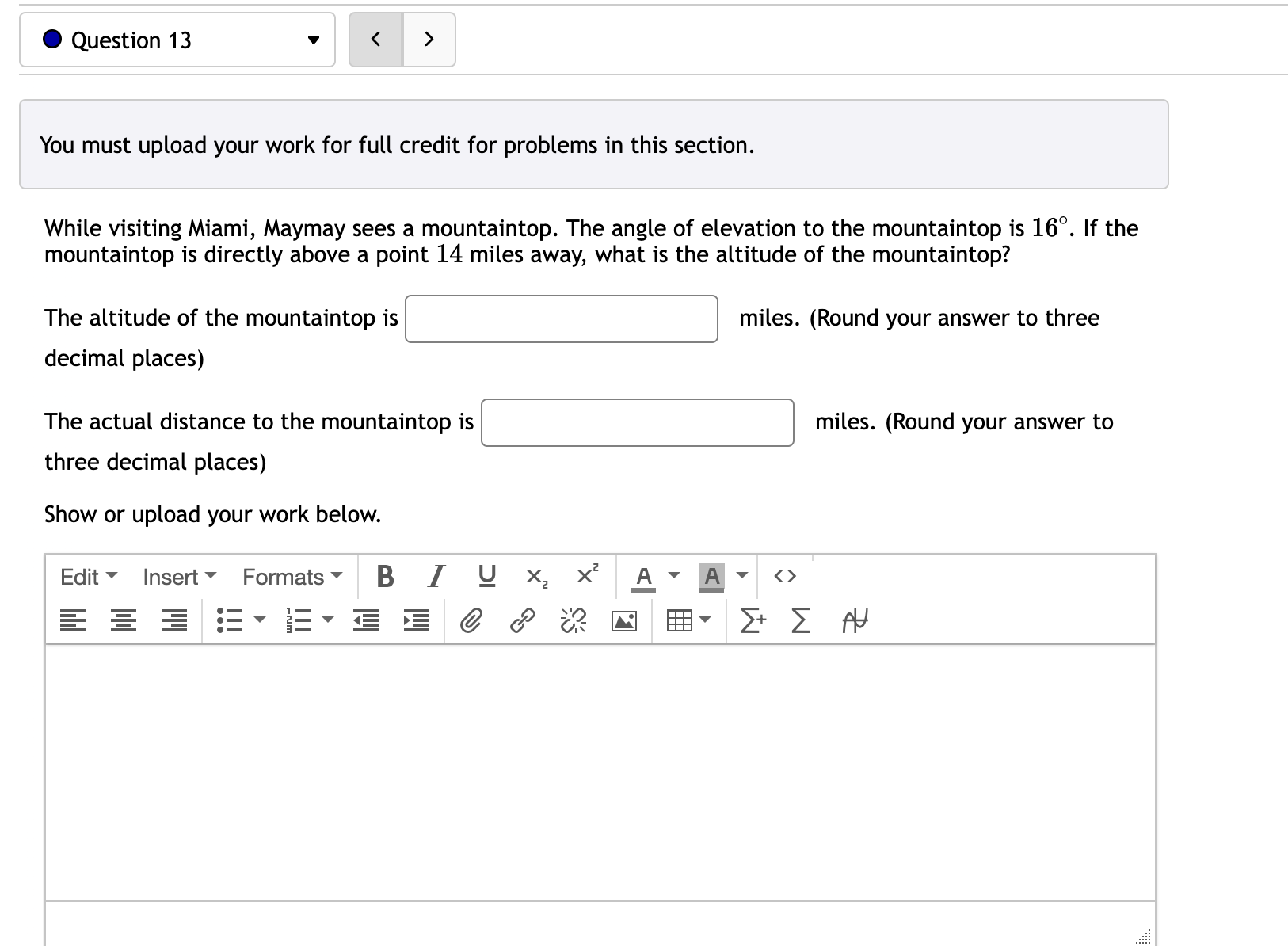1288x946 pixels.
Task: Click the previous question arrow button
Action: point(375,39)
